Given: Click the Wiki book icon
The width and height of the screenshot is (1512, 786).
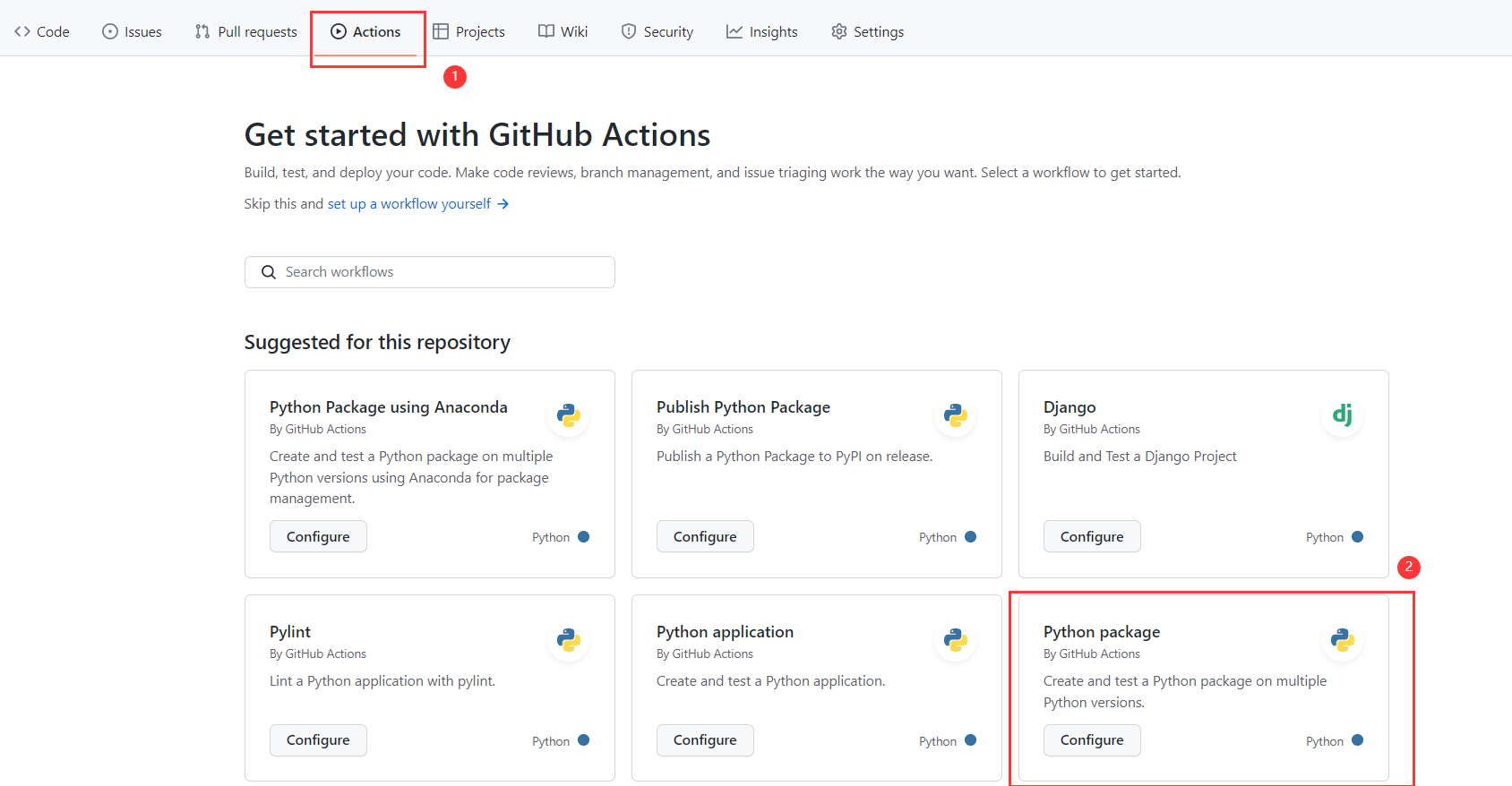Looking at the screenshot, I should click(x=546, y=31).
